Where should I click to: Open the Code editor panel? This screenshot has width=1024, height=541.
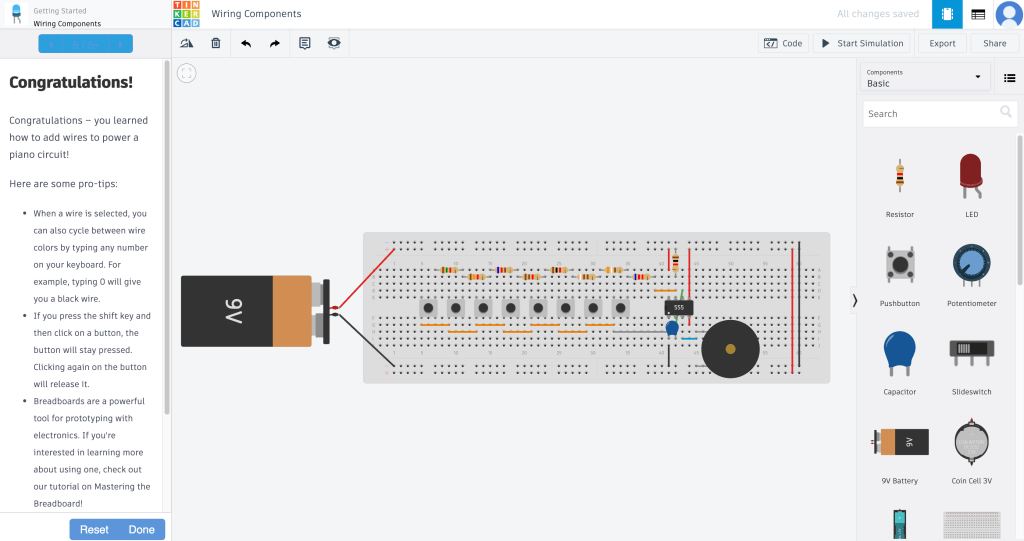pos(783,43)
